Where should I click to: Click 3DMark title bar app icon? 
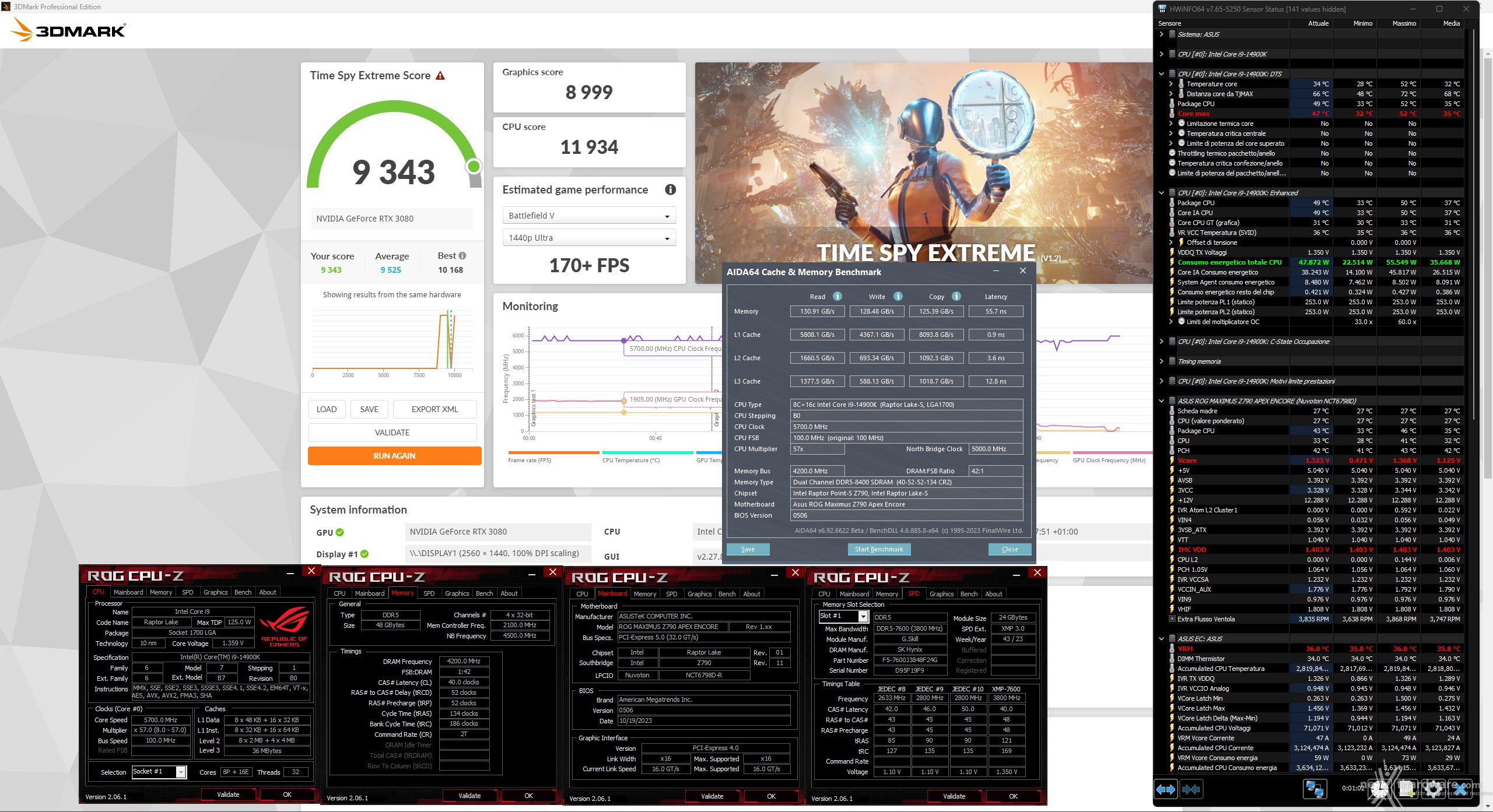pos(6,6)
